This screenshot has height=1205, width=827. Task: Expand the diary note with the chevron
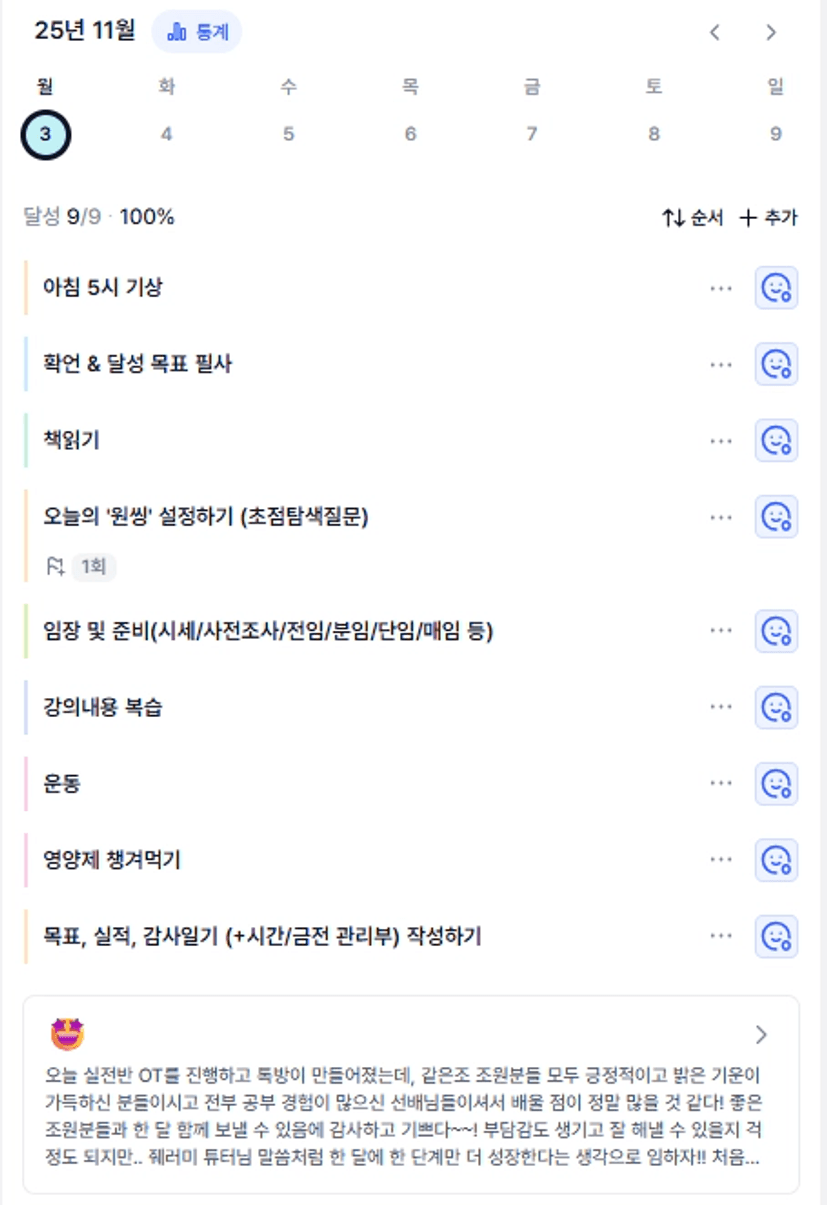tap(761, 1034)
